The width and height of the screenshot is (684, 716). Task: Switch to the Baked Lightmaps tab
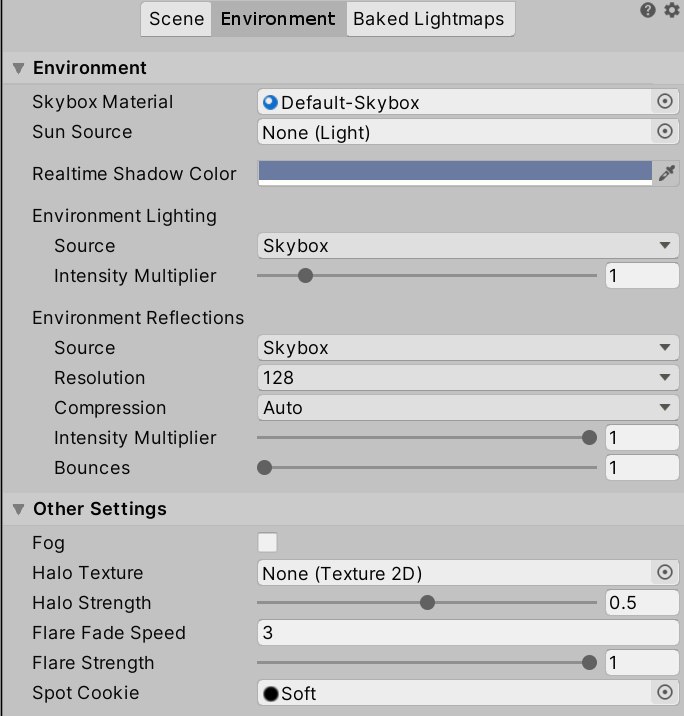tap(430, 19)
